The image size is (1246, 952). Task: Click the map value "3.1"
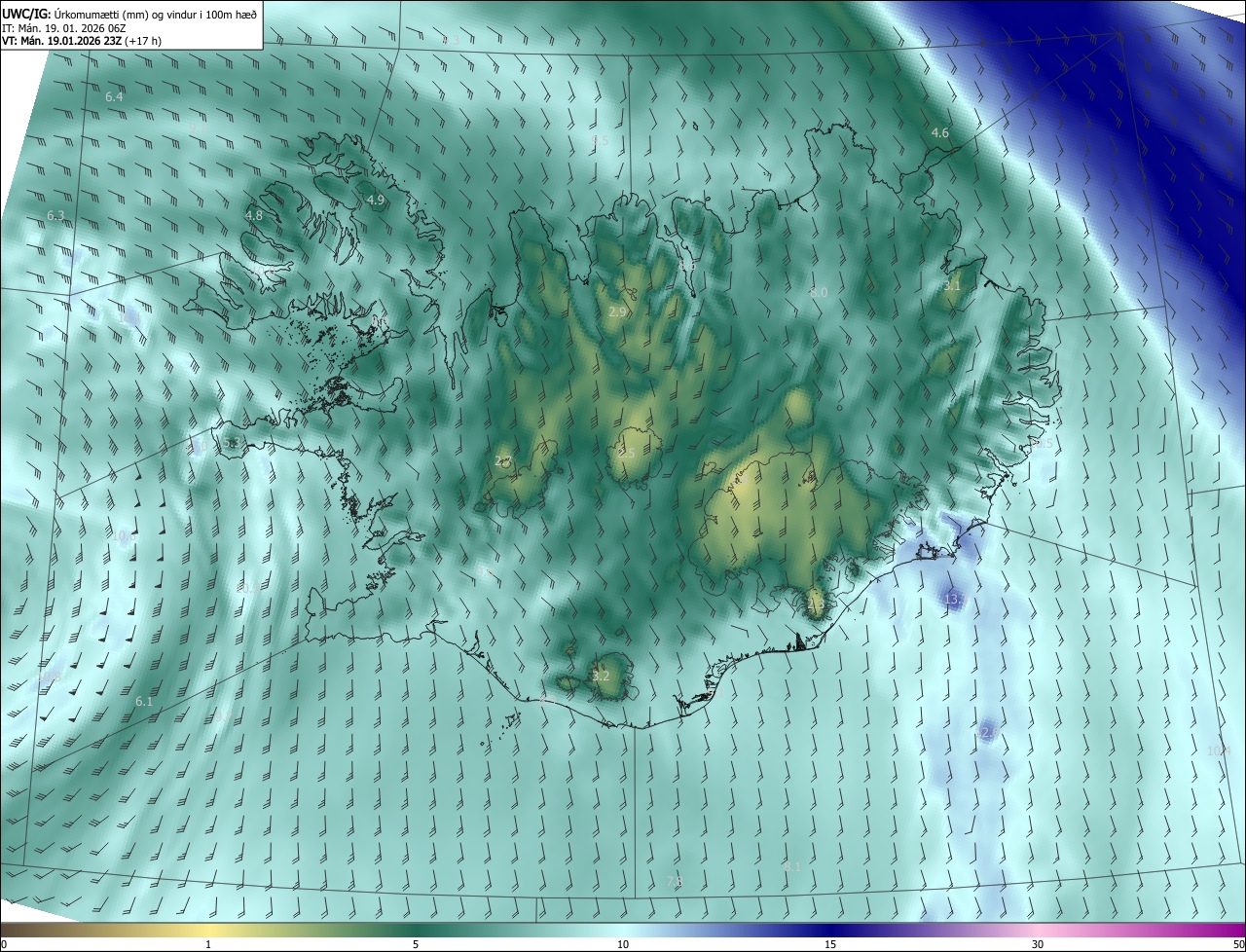tap(952, 286)
